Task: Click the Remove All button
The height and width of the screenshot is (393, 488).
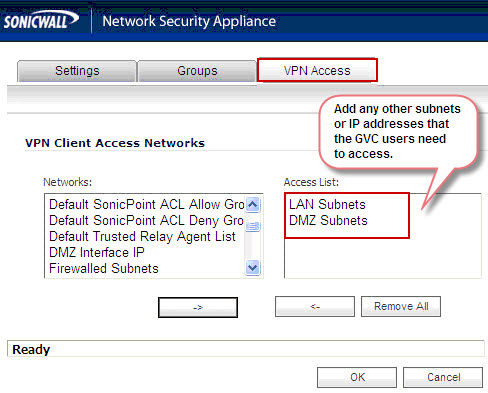Action: click(x=401, y=306)
